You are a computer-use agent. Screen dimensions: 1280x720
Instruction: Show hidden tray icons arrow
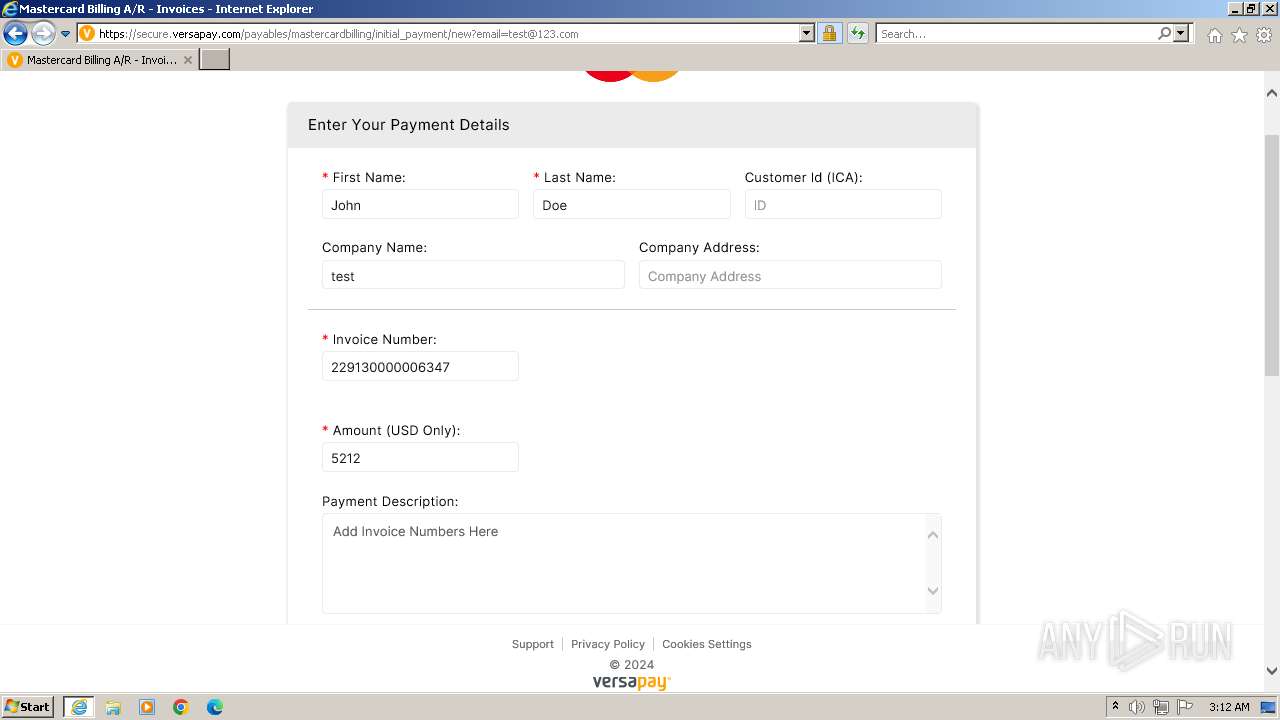coord(1116,707)
